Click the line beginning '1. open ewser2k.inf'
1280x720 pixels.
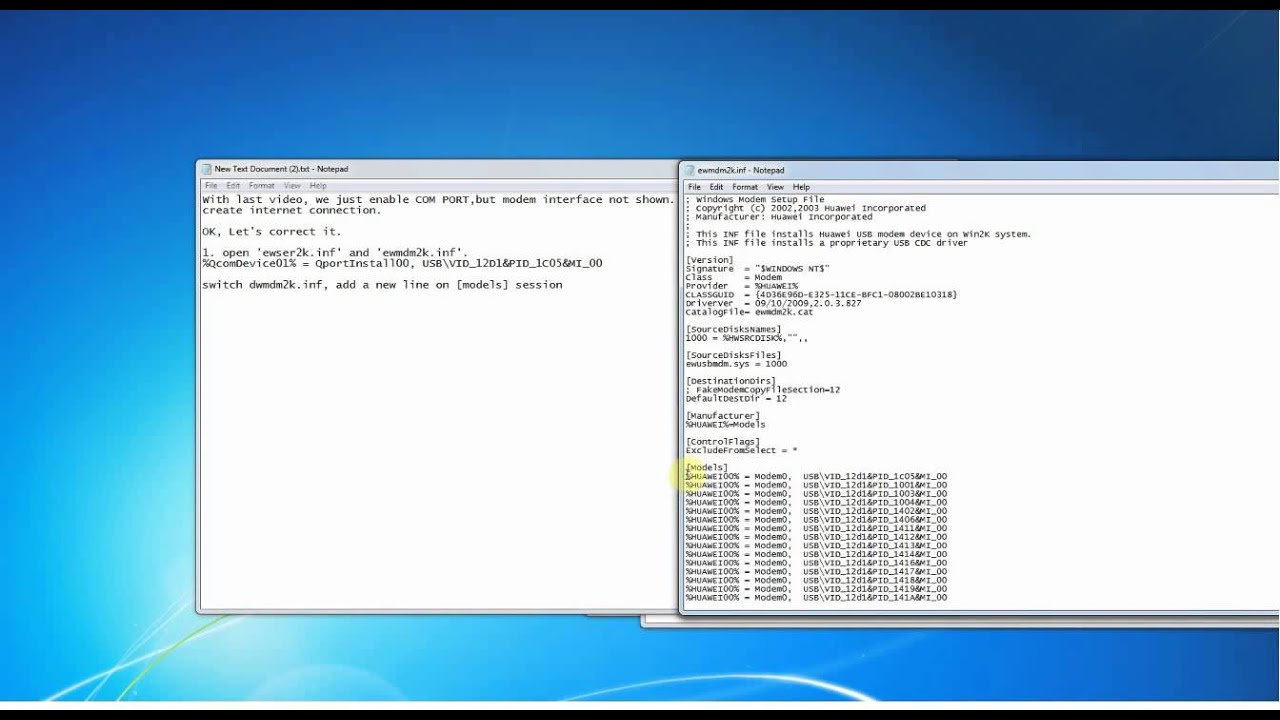click(x=335, y=253)
